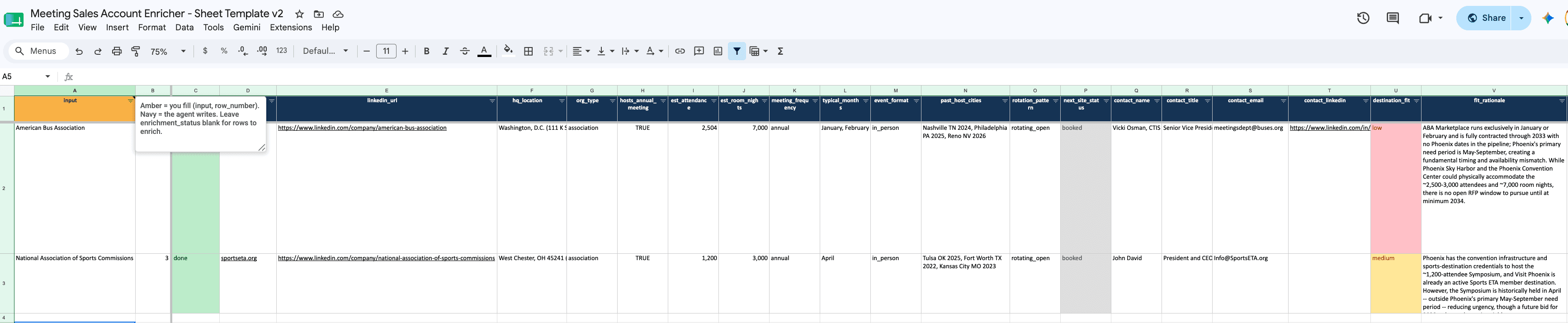
Task: Add a comment from toolbar
Action: (699, 51)
